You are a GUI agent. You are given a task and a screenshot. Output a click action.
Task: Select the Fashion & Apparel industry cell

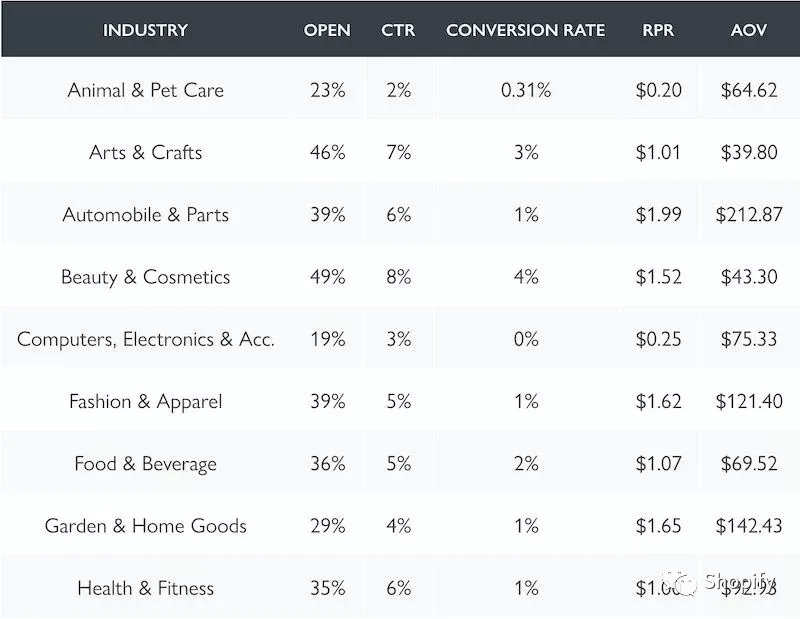145,402
